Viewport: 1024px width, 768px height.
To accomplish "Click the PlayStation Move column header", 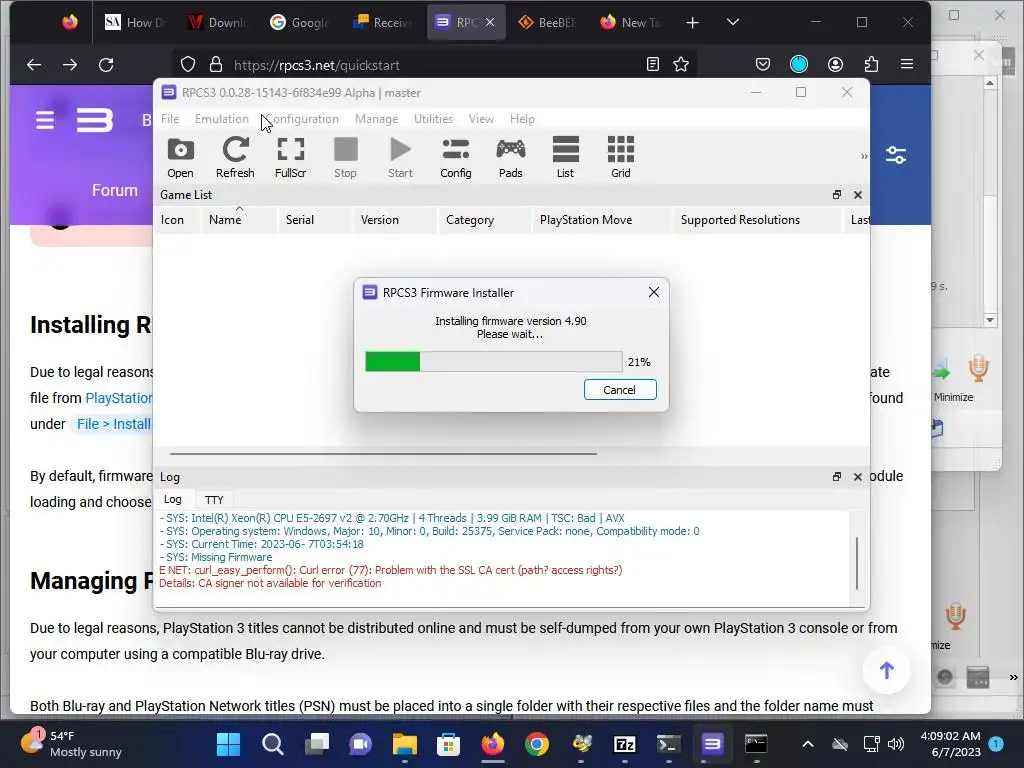I will (601, 220).
